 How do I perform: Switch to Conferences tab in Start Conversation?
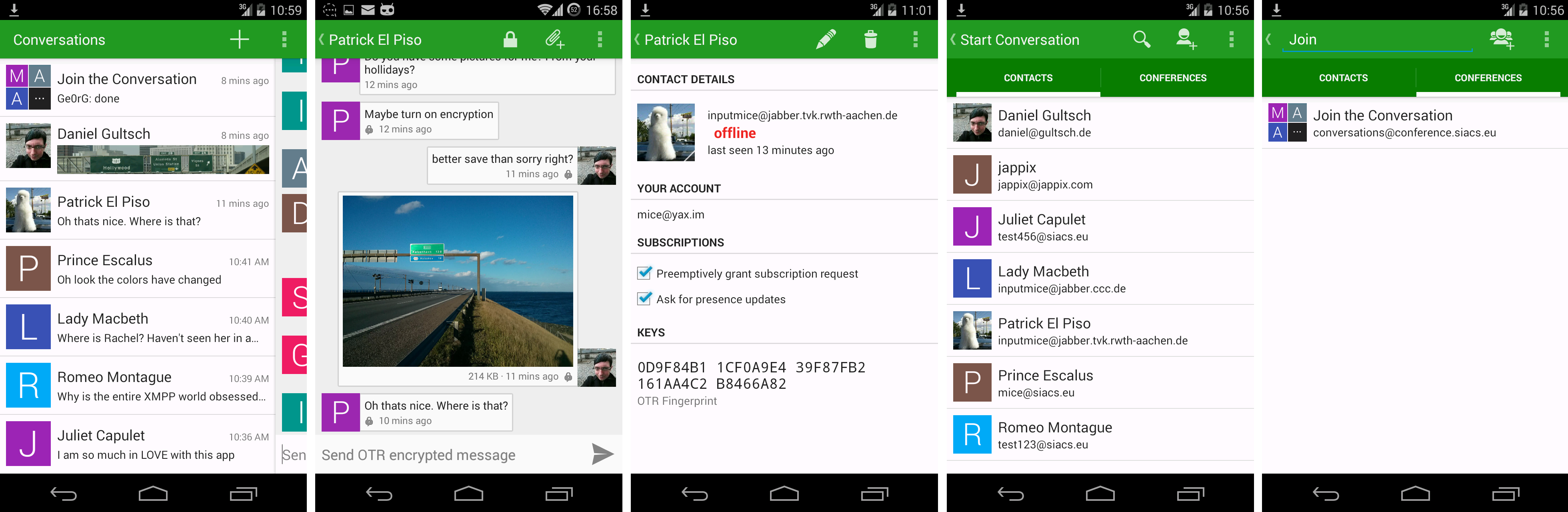click(x=1172, y=78)
